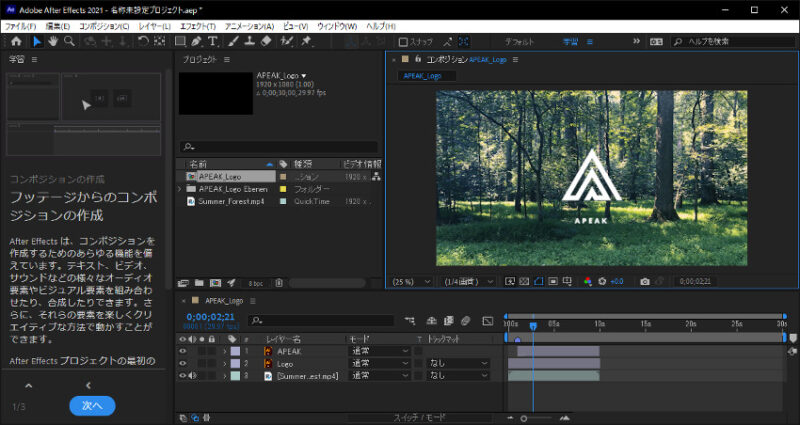Open the 編集(E) menu

pos(58,26)
